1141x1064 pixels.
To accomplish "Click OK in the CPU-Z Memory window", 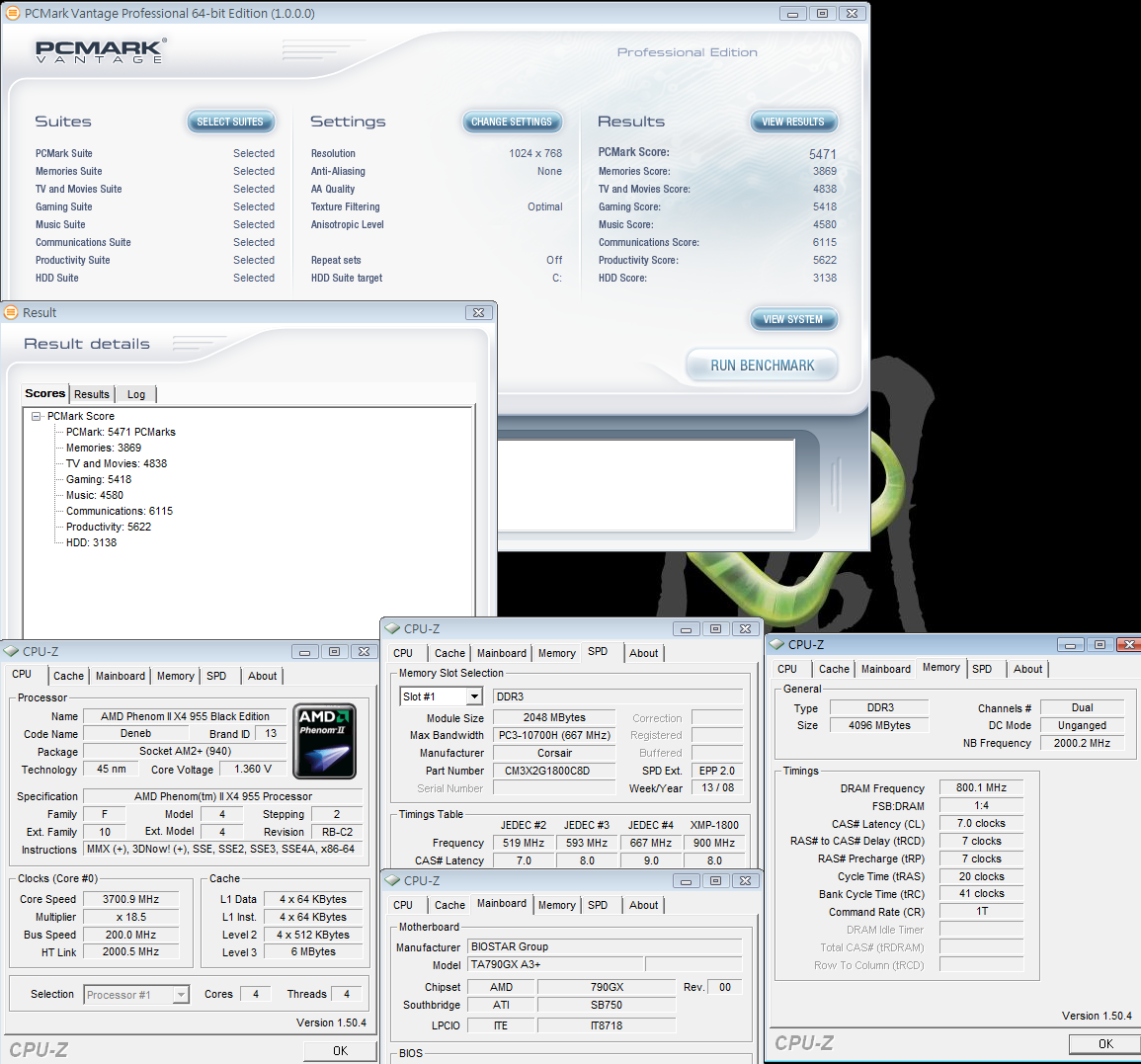I will click(x=1104, y=1043).
